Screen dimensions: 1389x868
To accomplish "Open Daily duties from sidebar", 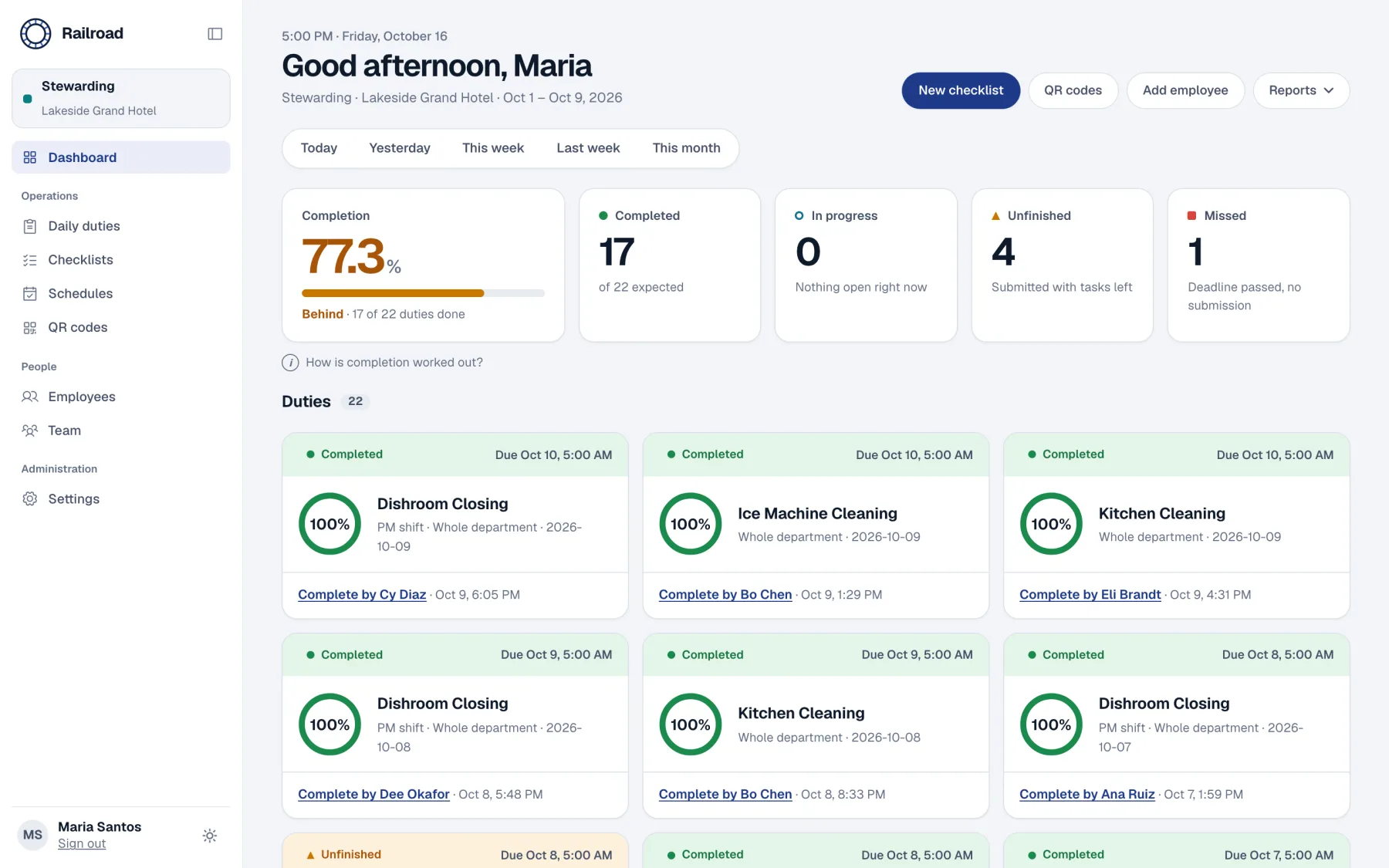I will (121, 226).
